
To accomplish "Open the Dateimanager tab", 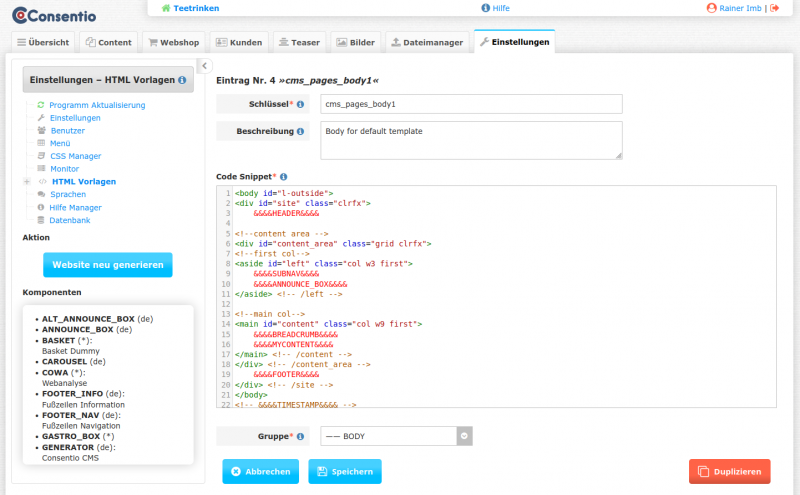I will pyautogui.click(x=427, y=43).
